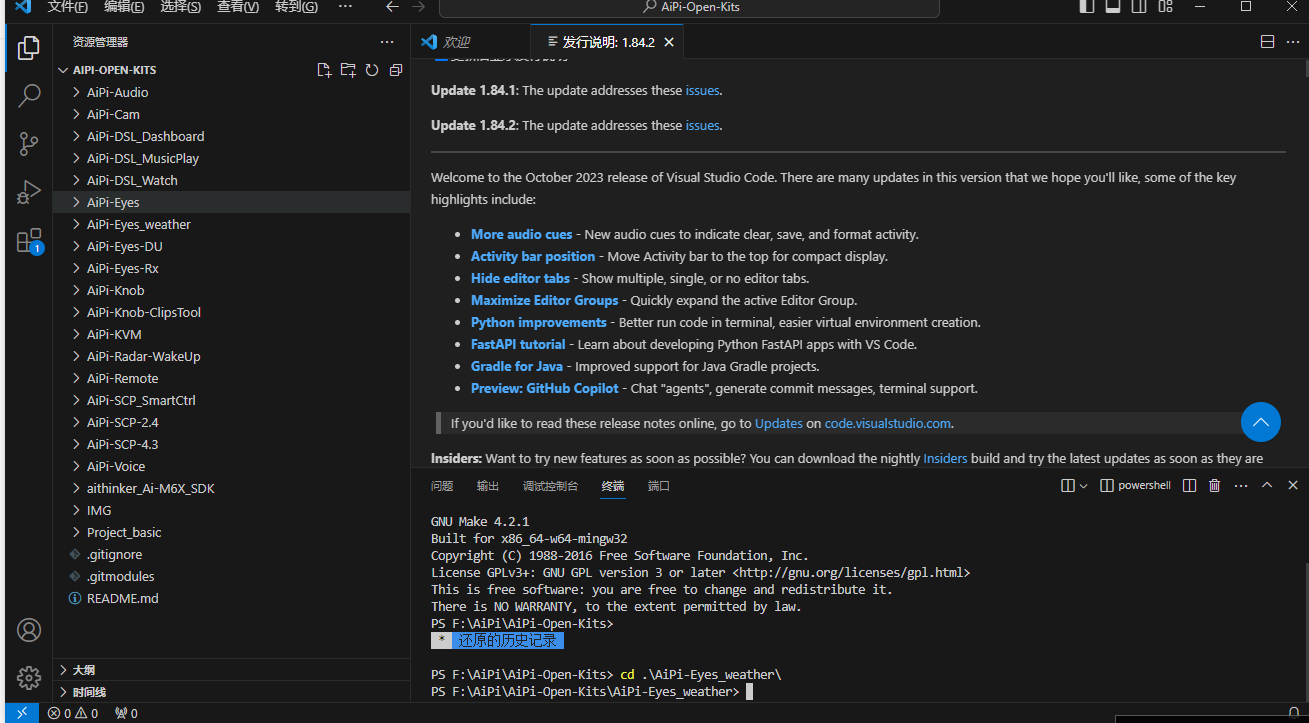Go back with the navigation arrow

coord(392,7)
